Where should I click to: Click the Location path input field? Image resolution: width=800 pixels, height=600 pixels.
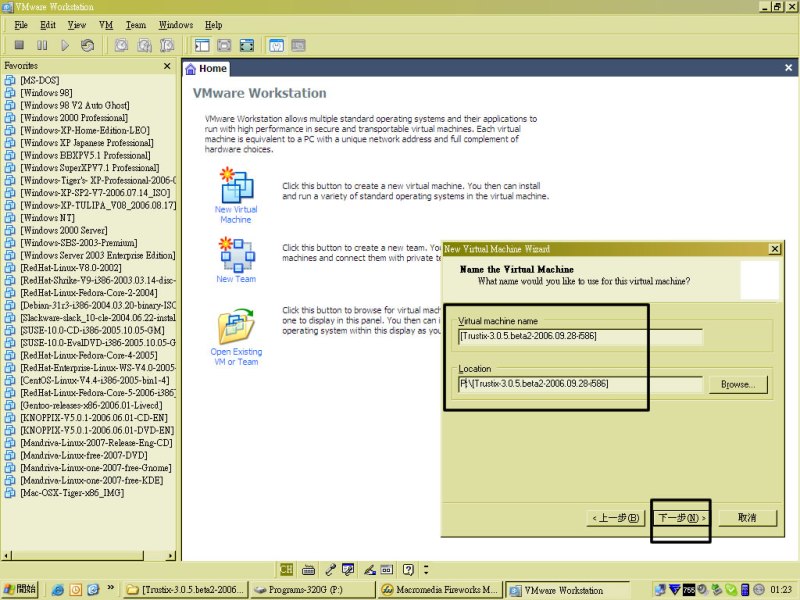click(580, 384)
